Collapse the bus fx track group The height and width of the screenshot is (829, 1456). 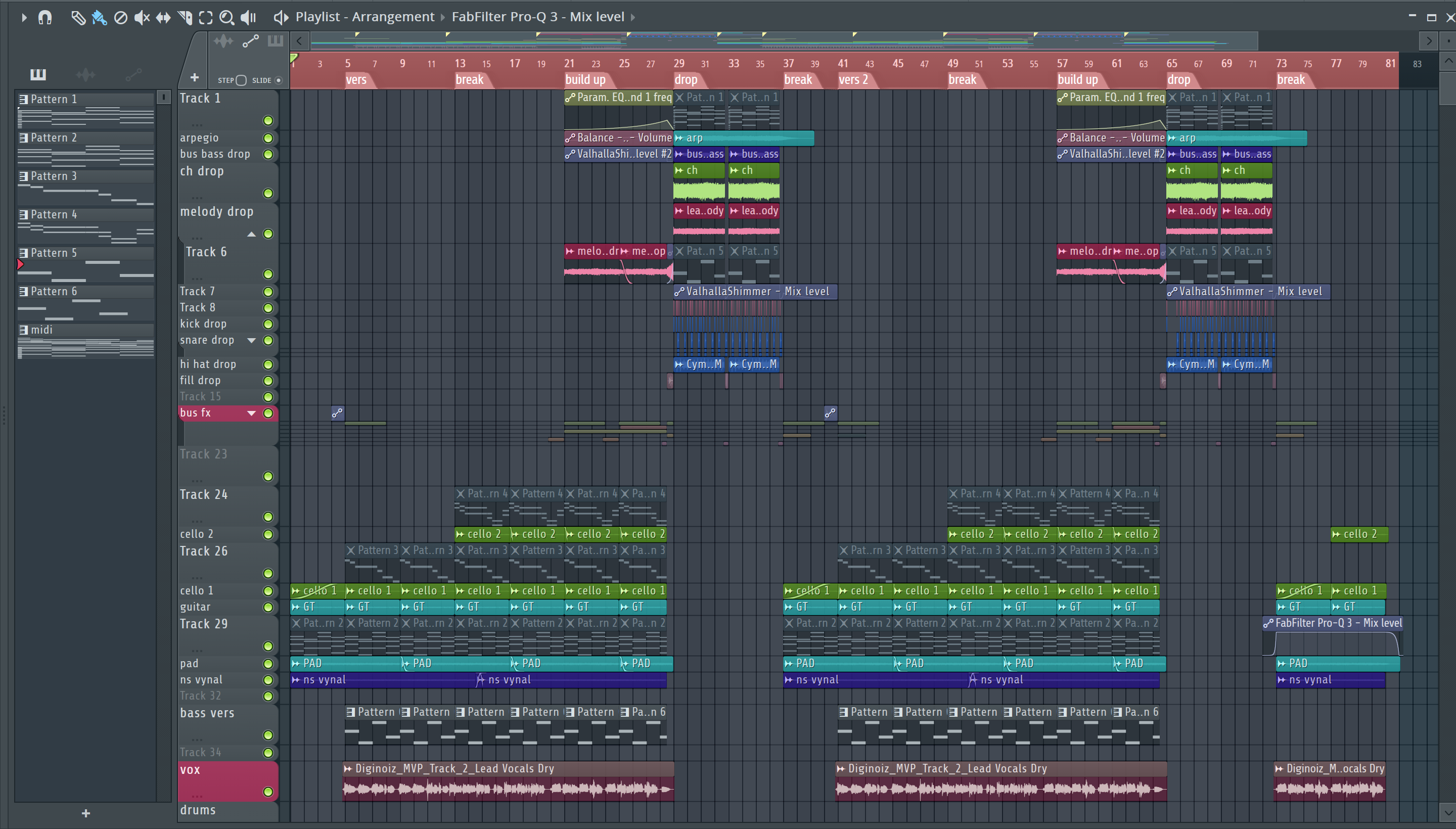pos(251,413)
